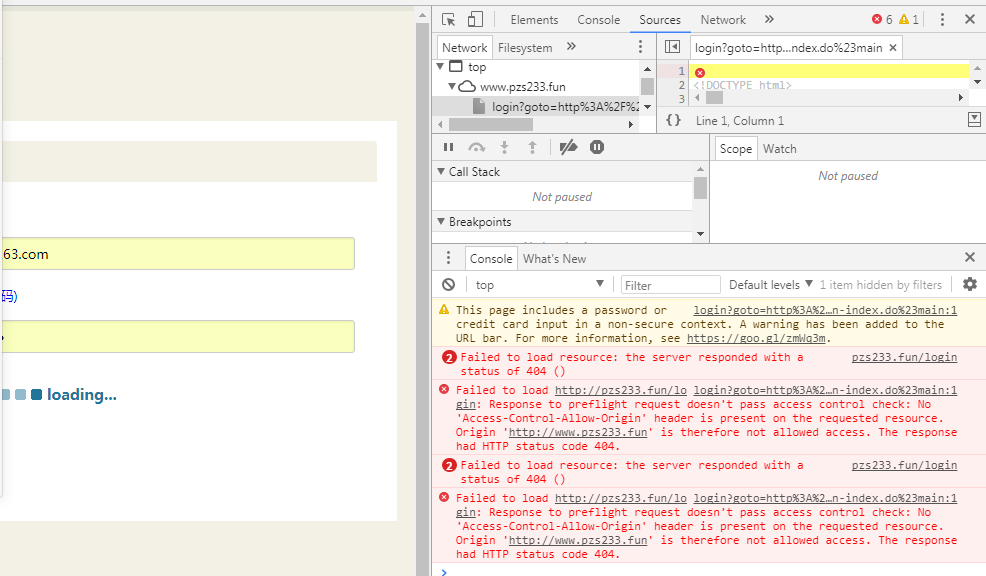Open DevTools customize three-dot menu
Viewport: 986px width, 576px height.
(942, 19)
